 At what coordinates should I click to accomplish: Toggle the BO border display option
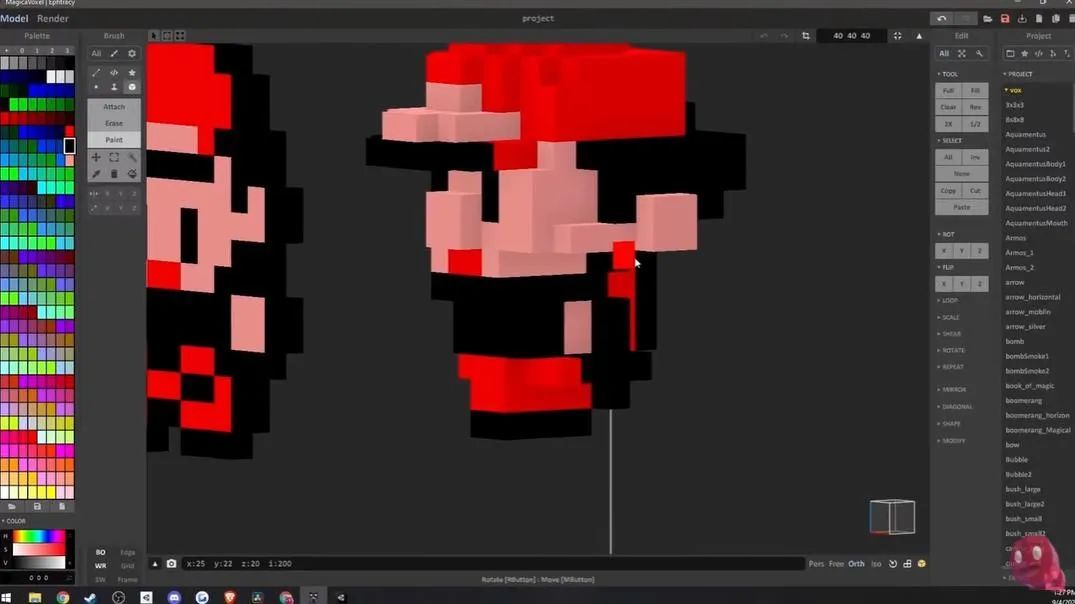[100, 552]
